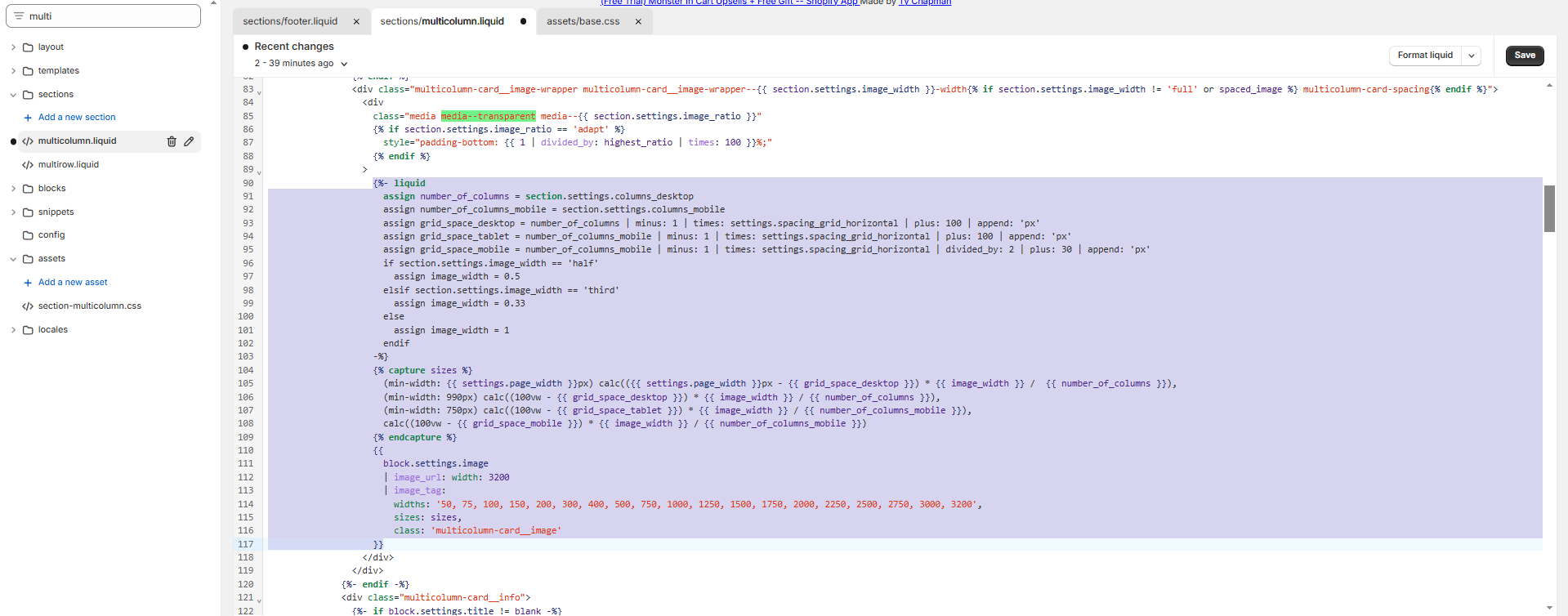Screen dimensions: 1568x616
Task: Click the editor scroll down arrow
Action: (x=1549, y=608)
